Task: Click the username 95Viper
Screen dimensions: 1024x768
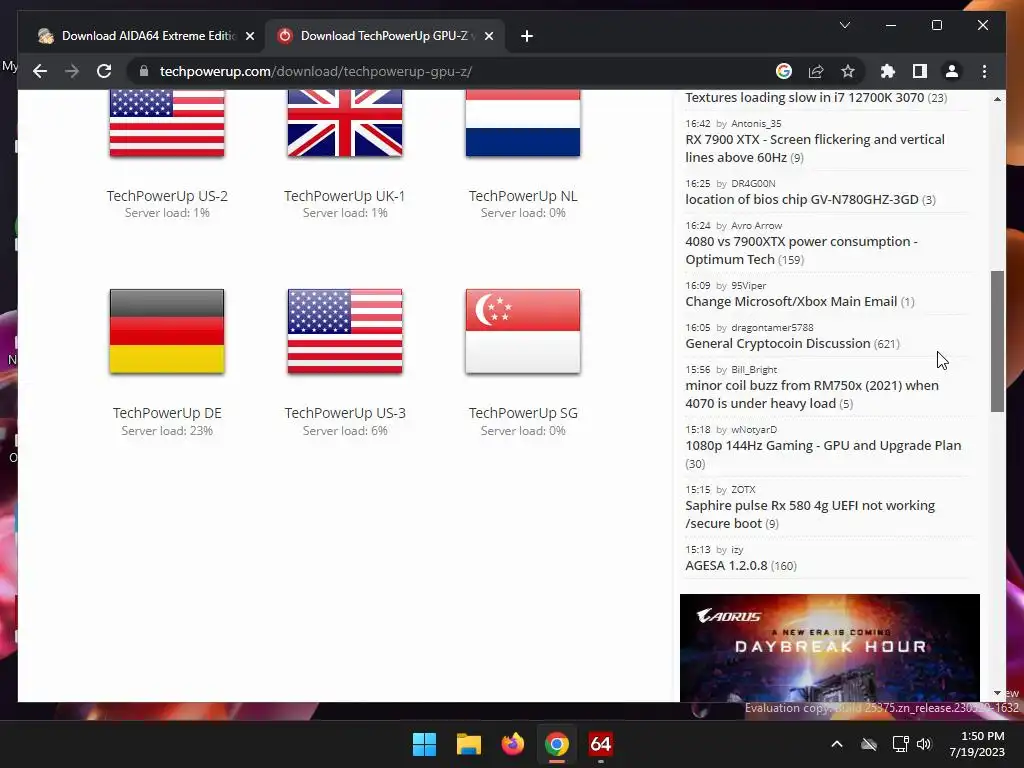Action: (x=748, y=285)
